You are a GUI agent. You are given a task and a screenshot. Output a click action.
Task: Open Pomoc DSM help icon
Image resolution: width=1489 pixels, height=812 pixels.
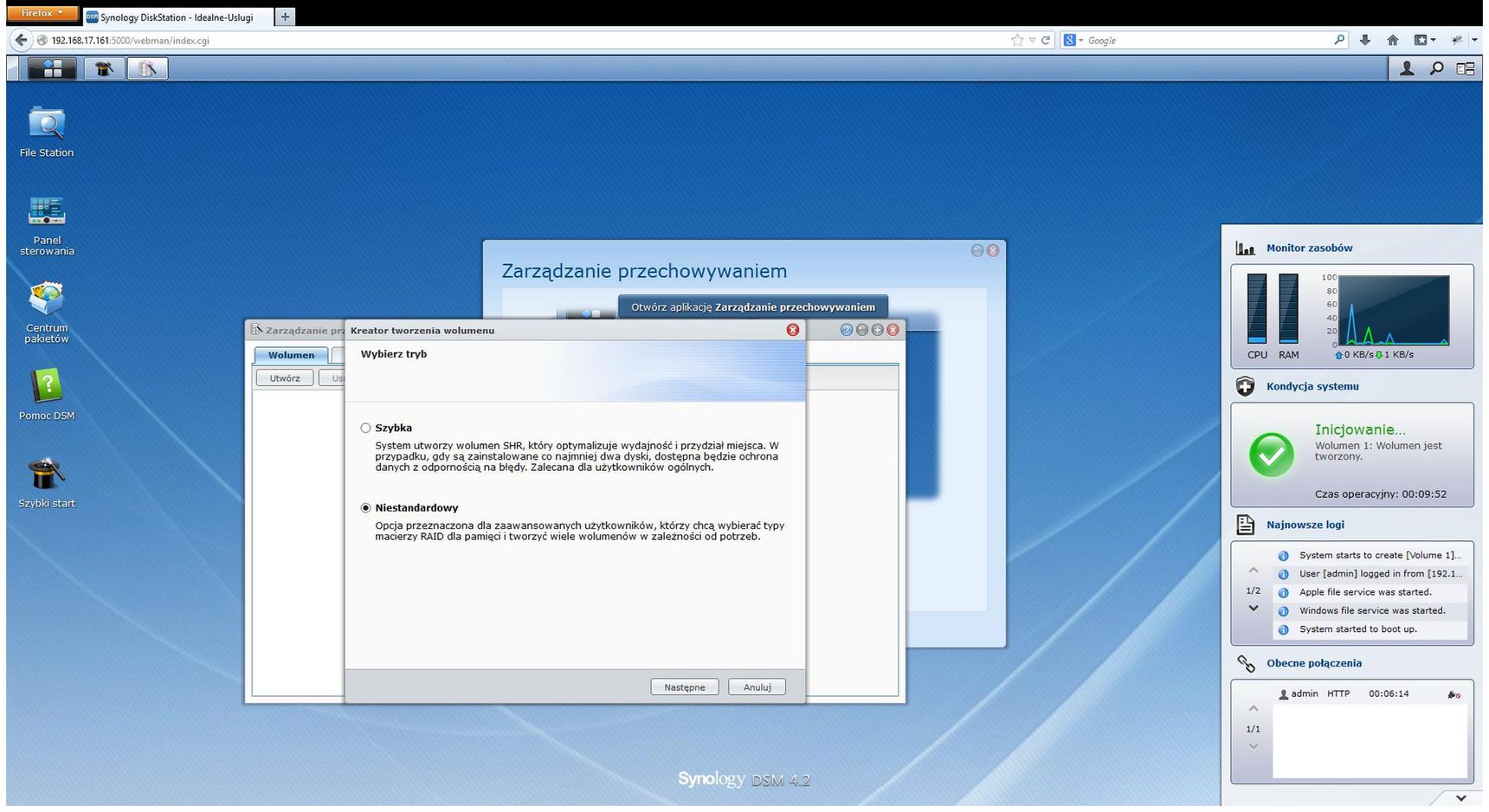click(47, 395)
